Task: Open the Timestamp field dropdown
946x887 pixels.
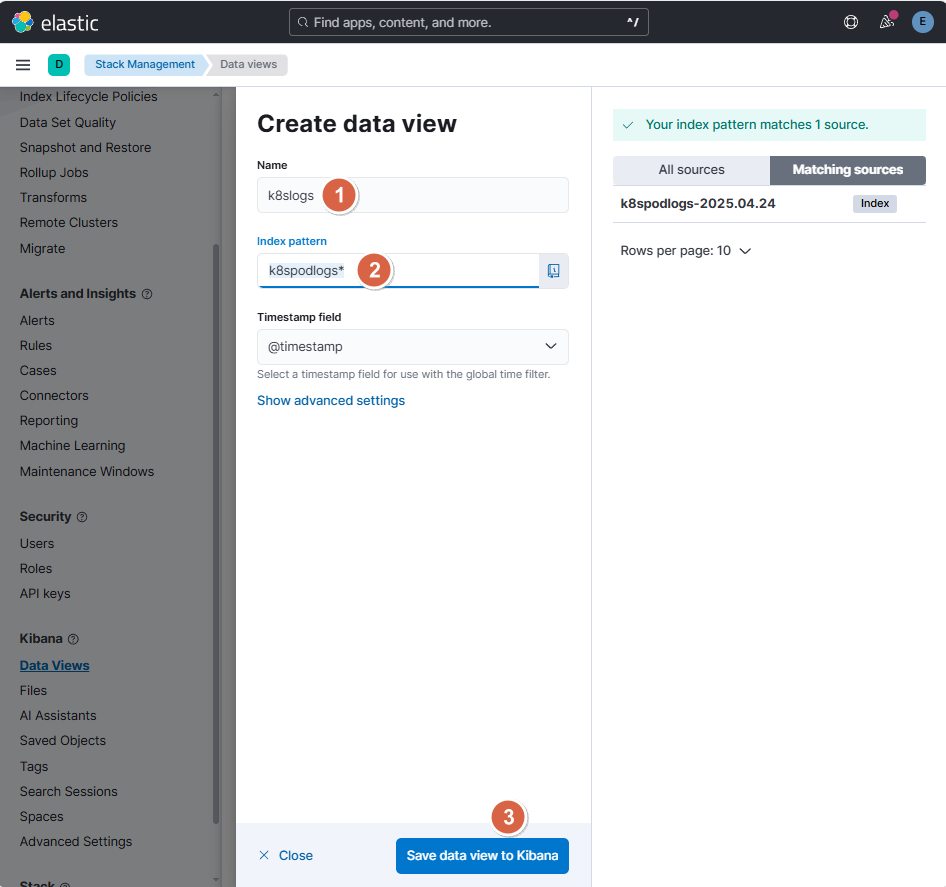Action: point(413,346)
